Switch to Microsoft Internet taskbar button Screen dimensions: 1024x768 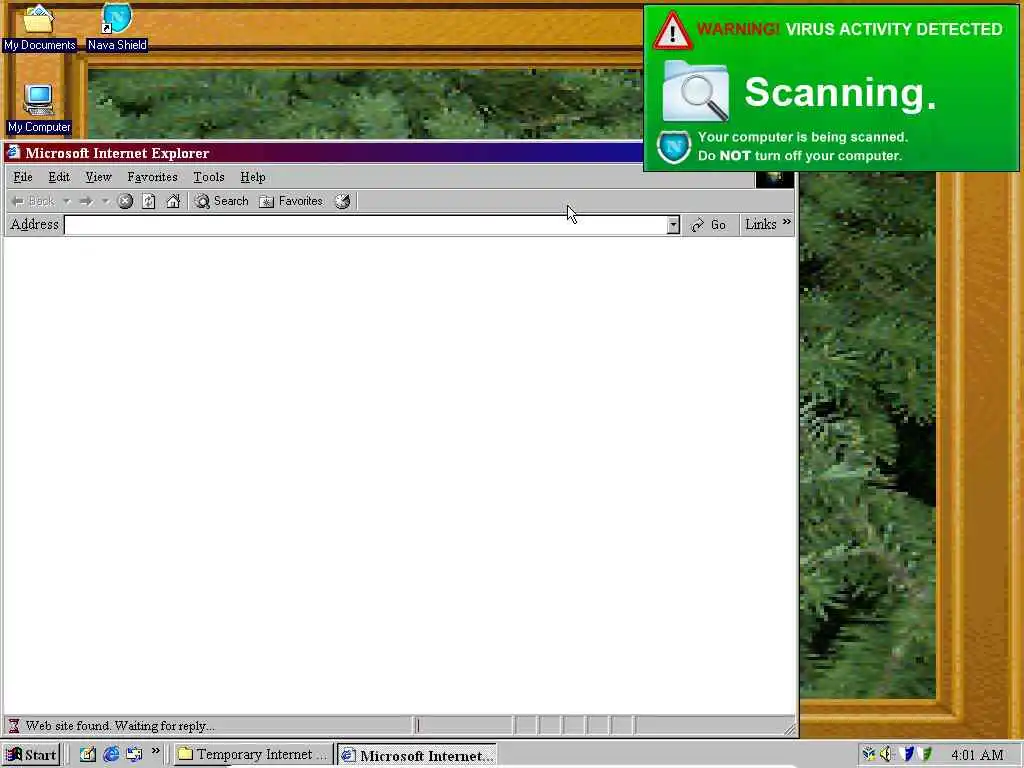[417, 755]
